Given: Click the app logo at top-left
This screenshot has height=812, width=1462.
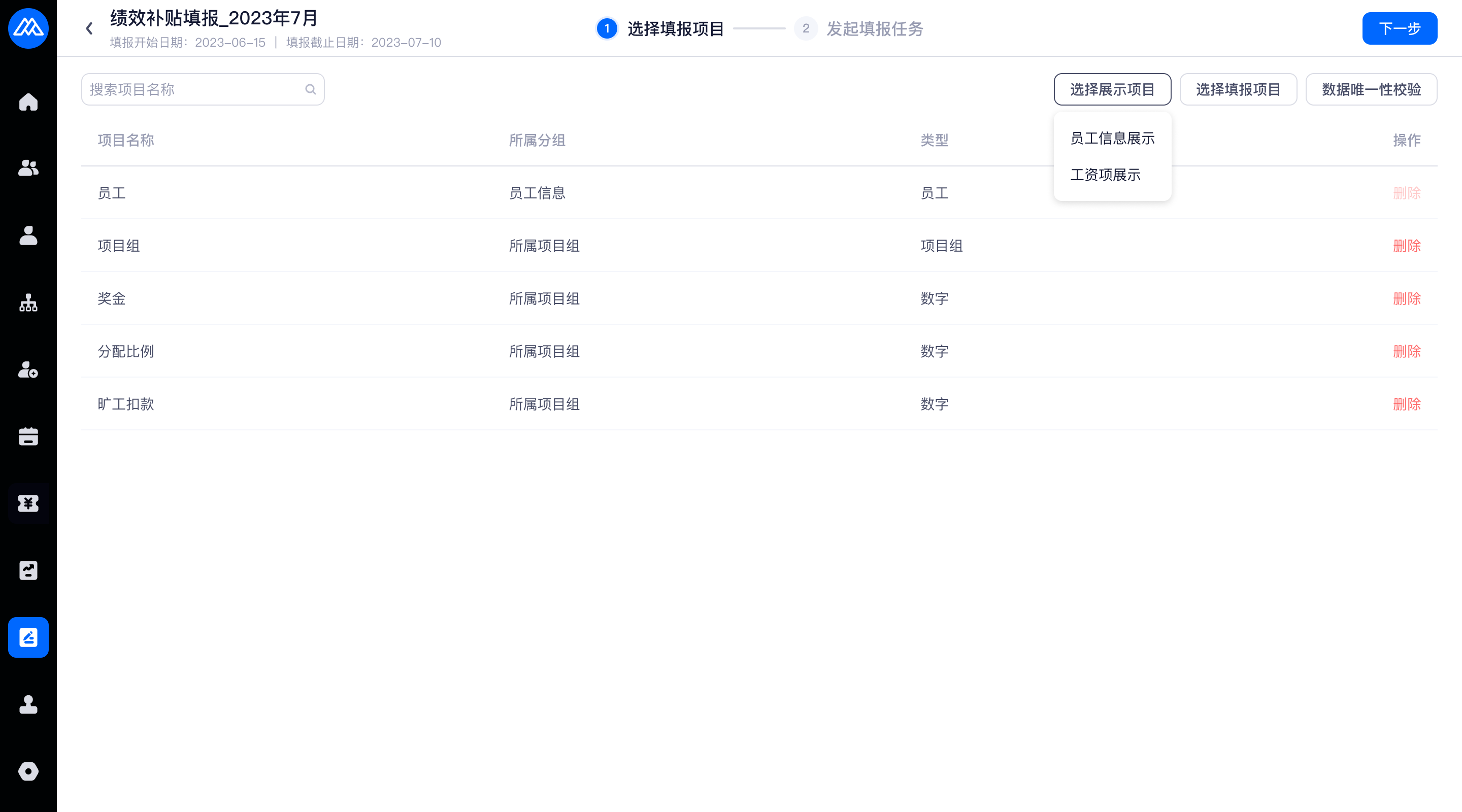Looking at the screenshot, I should tap(28, 28).
